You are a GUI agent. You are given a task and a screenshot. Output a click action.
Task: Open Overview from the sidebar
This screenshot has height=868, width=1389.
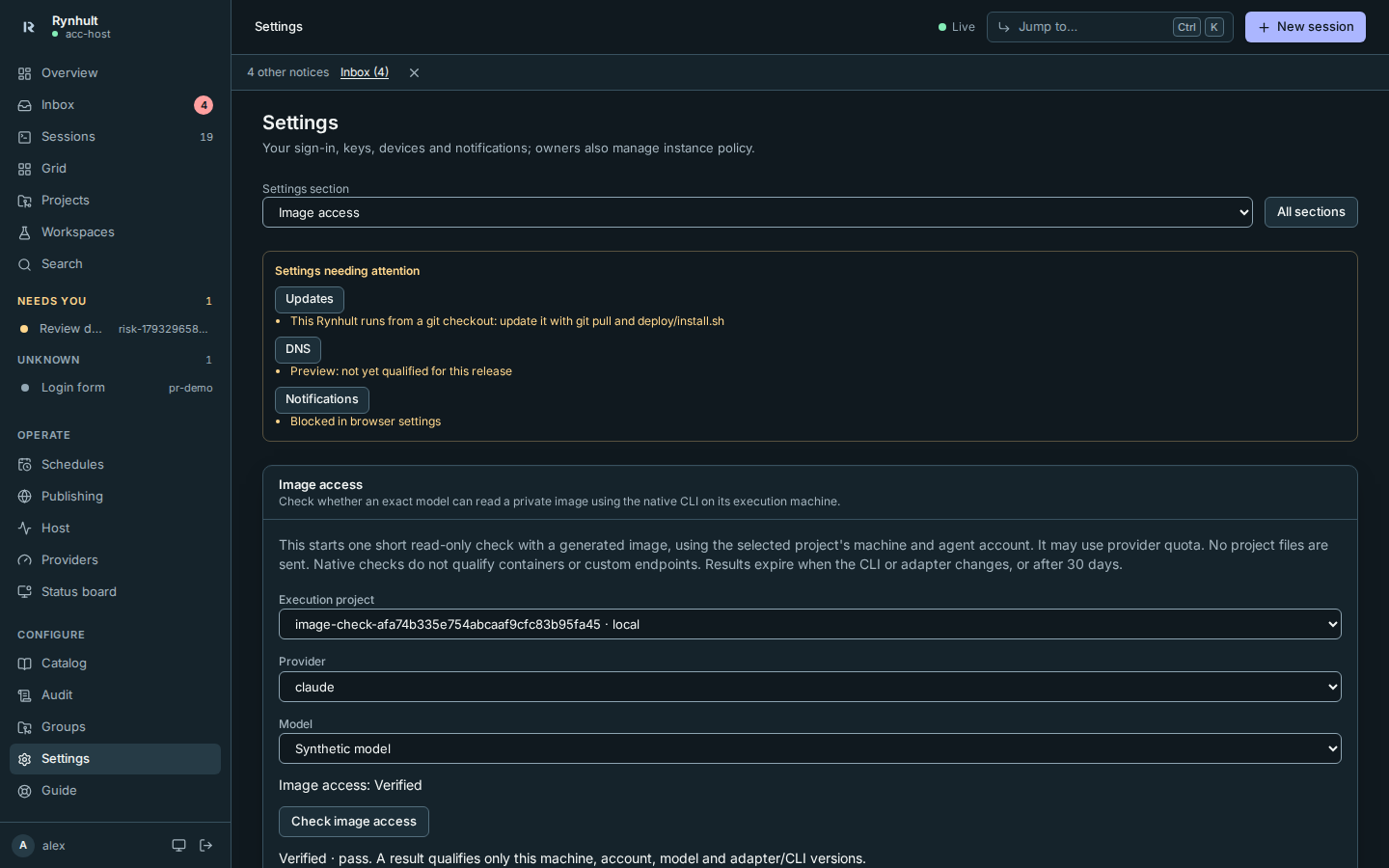[115, 73]
